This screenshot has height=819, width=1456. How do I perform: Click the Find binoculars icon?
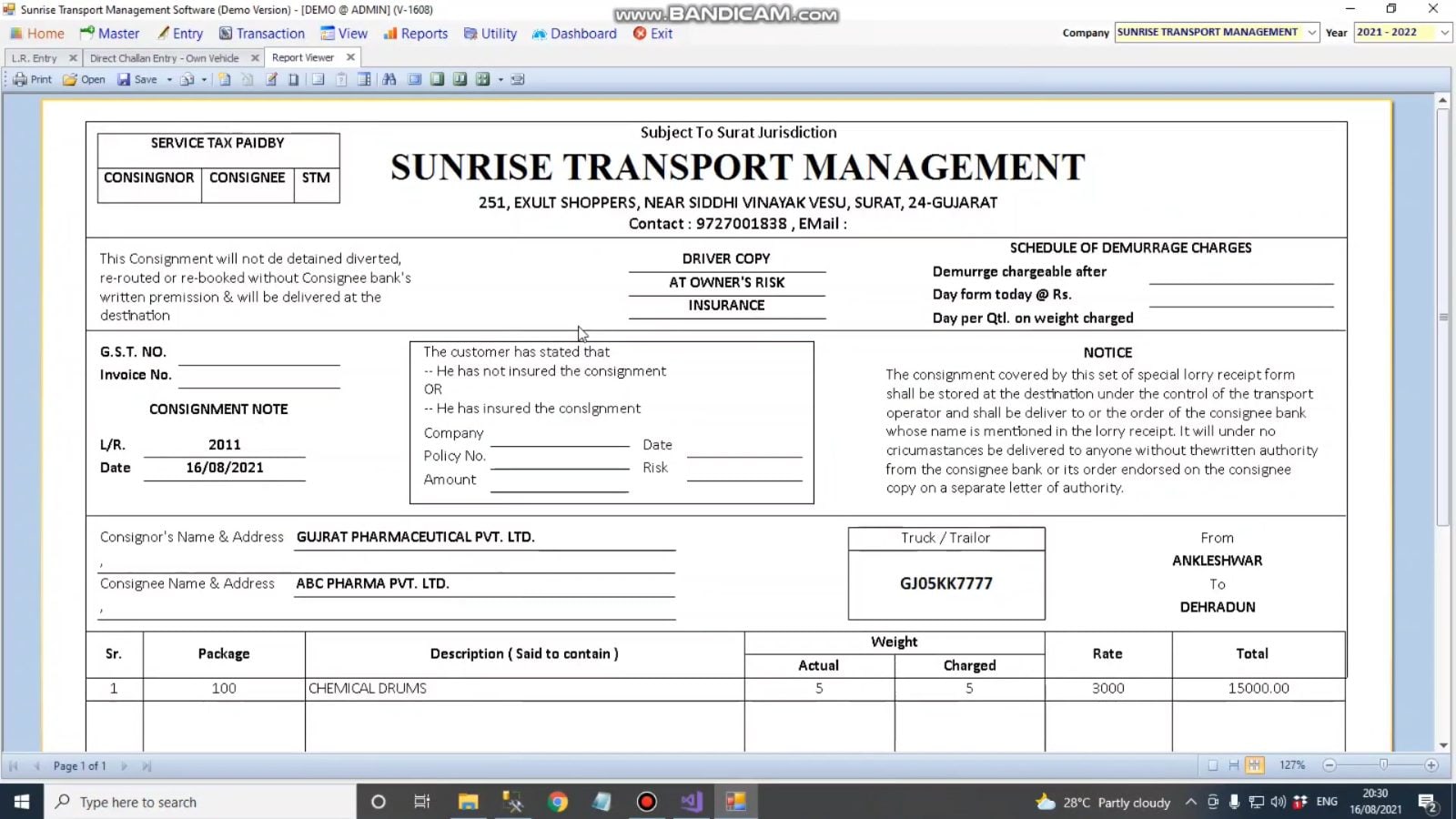click(x=389, y=79)
